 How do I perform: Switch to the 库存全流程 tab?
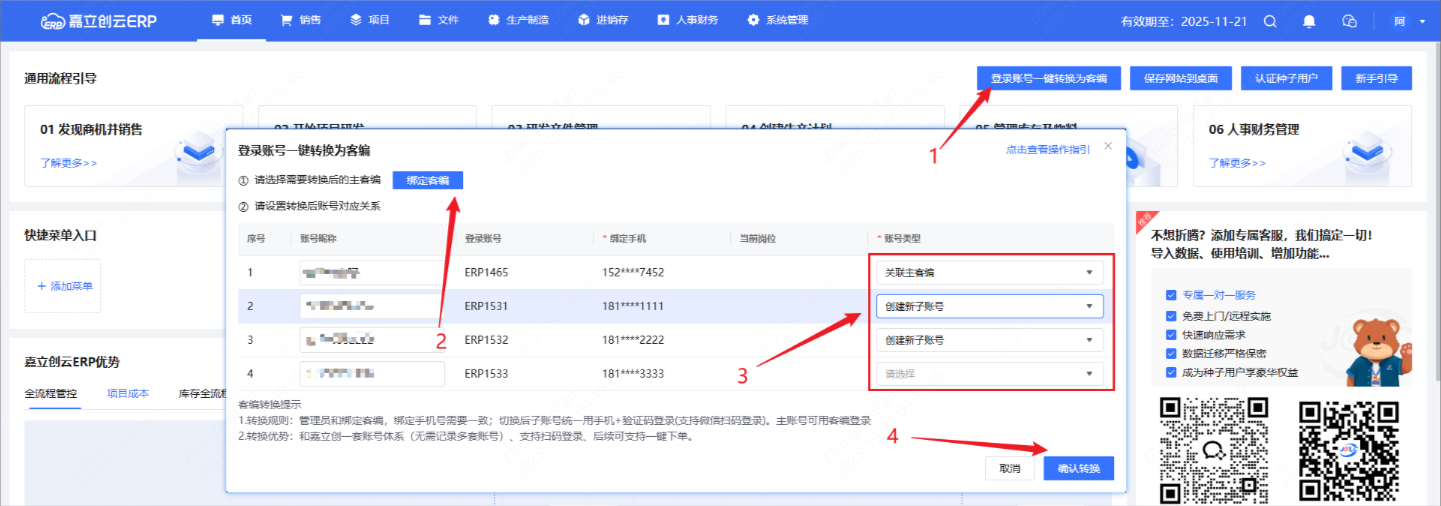pyautogui.click(x=204, y=394)
